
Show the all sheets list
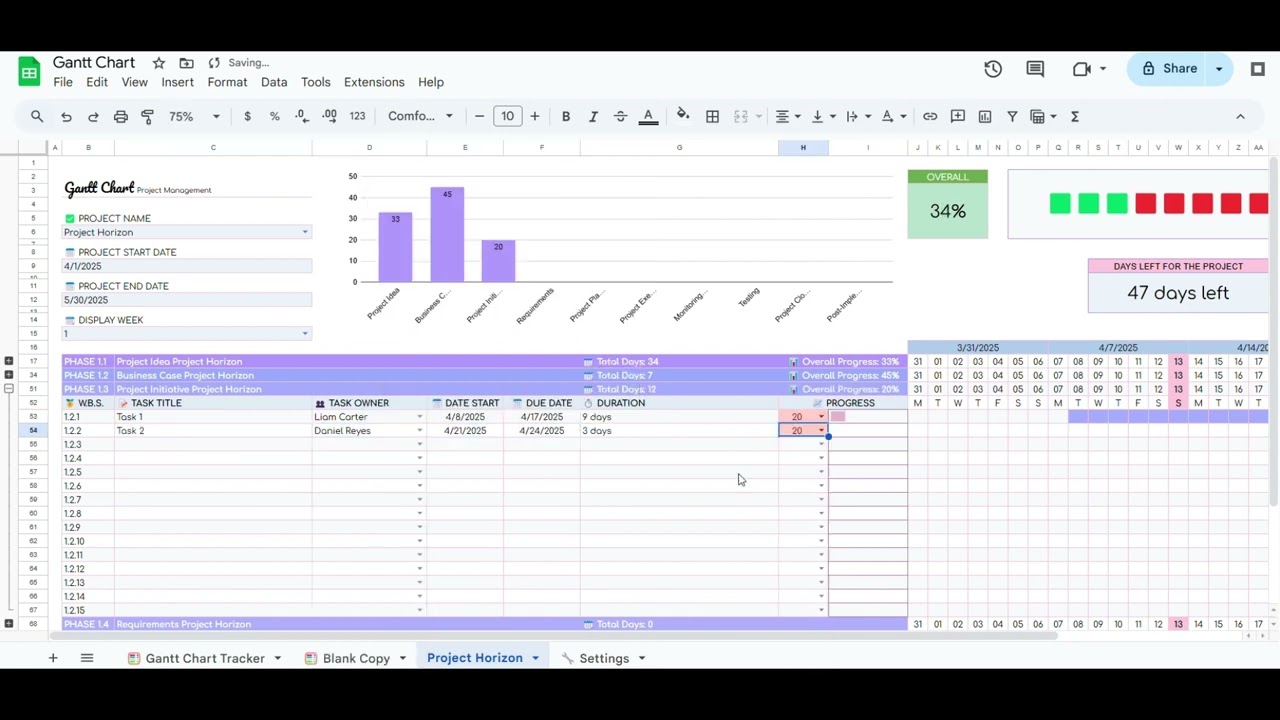click(x=87, y=658)
